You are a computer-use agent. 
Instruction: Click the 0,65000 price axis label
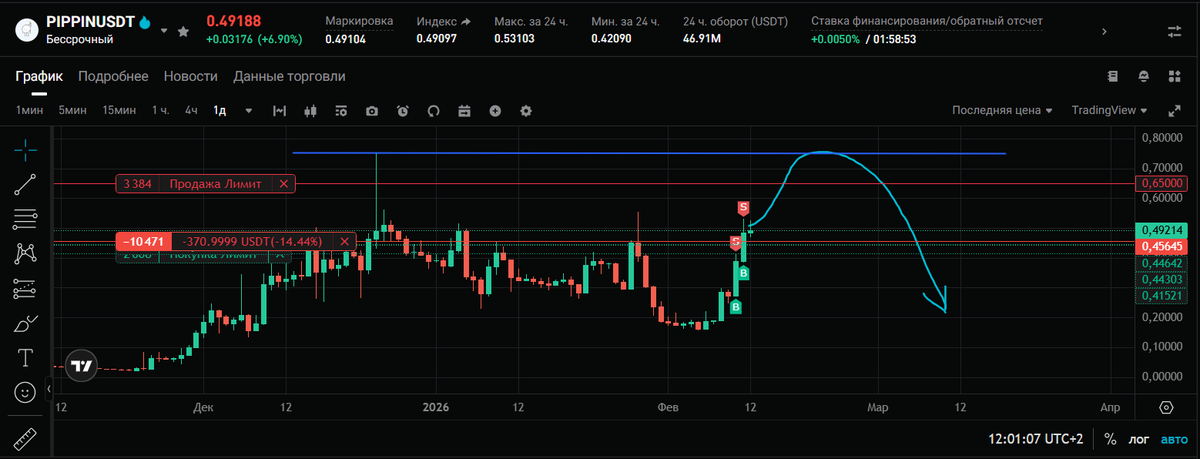[1163, 184]
